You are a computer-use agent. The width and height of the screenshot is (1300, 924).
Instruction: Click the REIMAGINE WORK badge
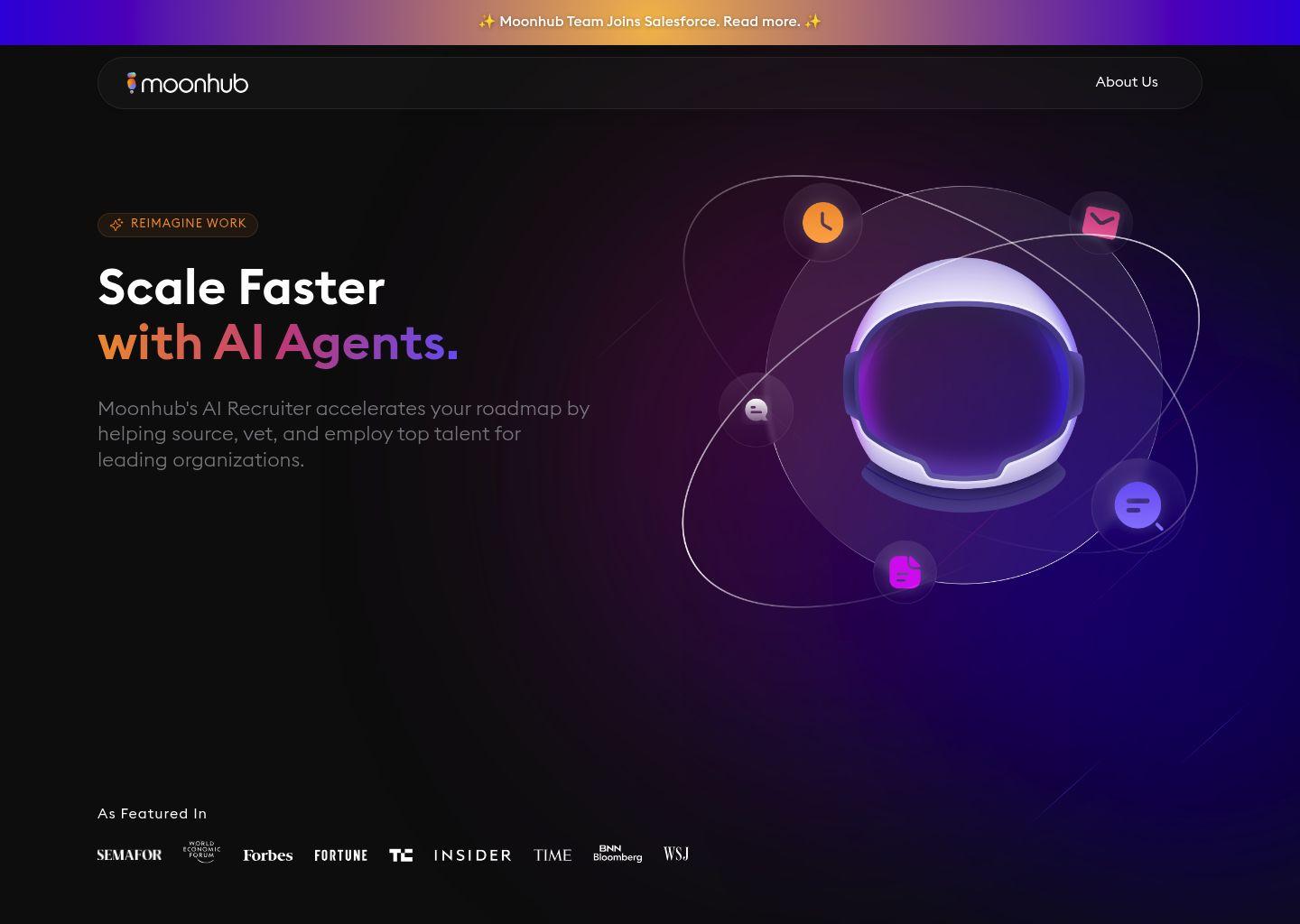(x=177, y=225)
